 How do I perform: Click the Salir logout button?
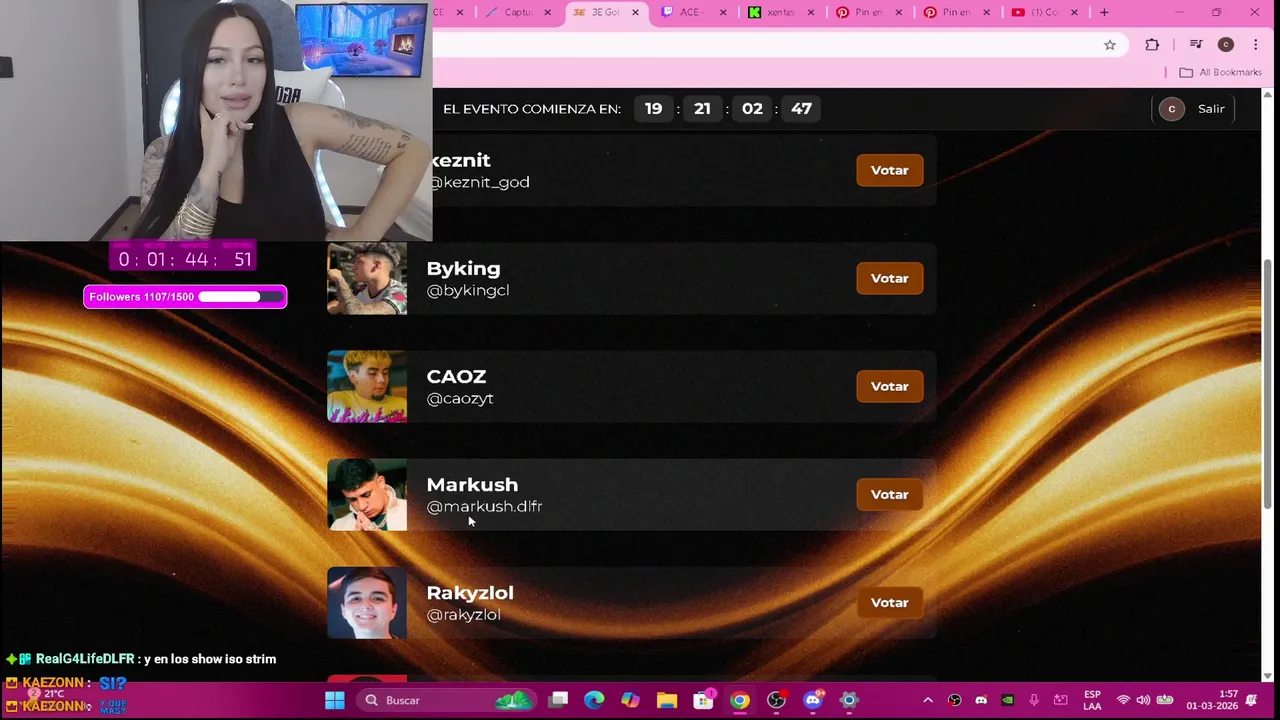coord(1211,109)
